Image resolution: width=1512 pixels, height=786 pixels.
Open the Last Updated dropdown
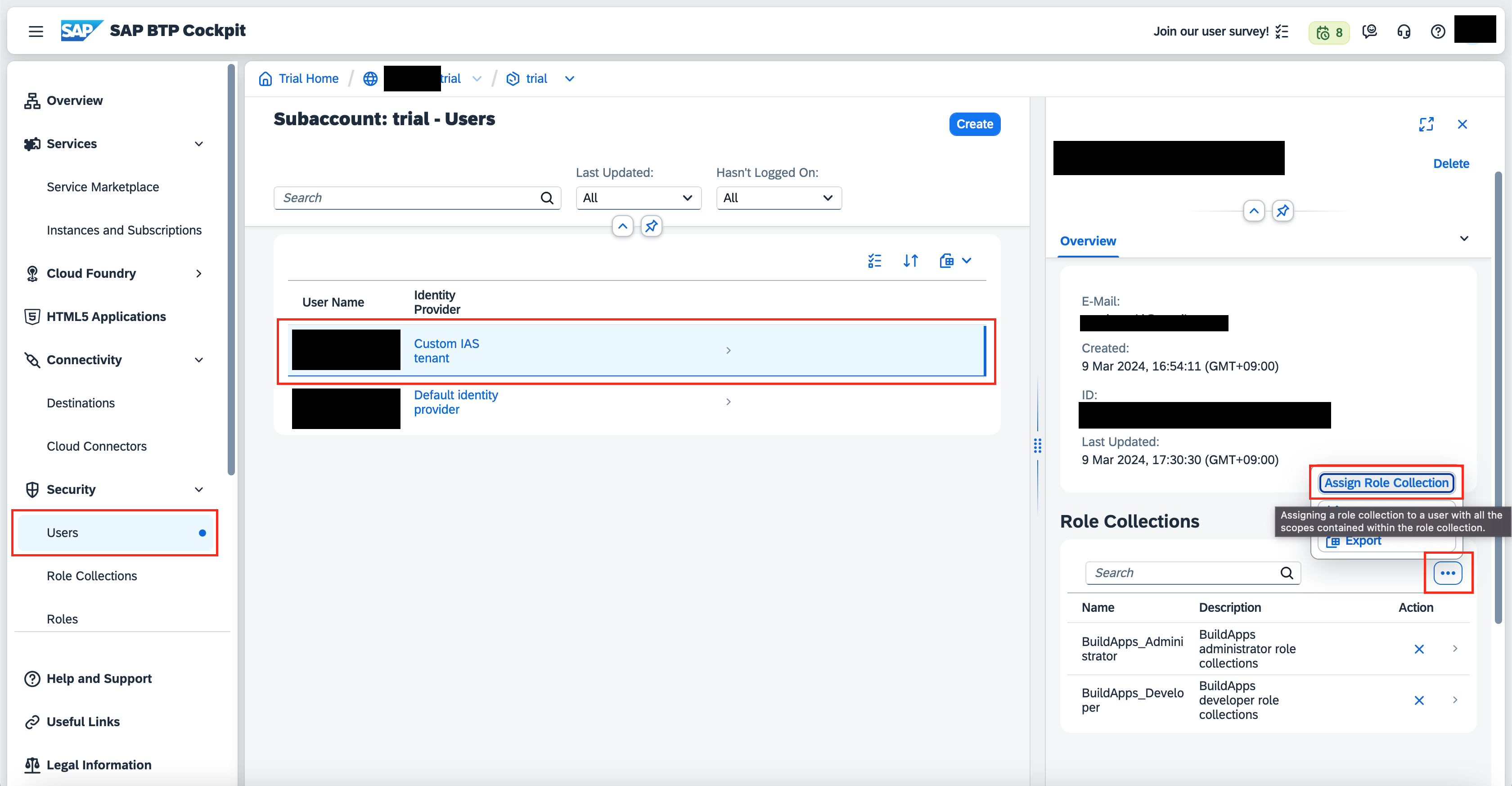[x=638, y=198]
